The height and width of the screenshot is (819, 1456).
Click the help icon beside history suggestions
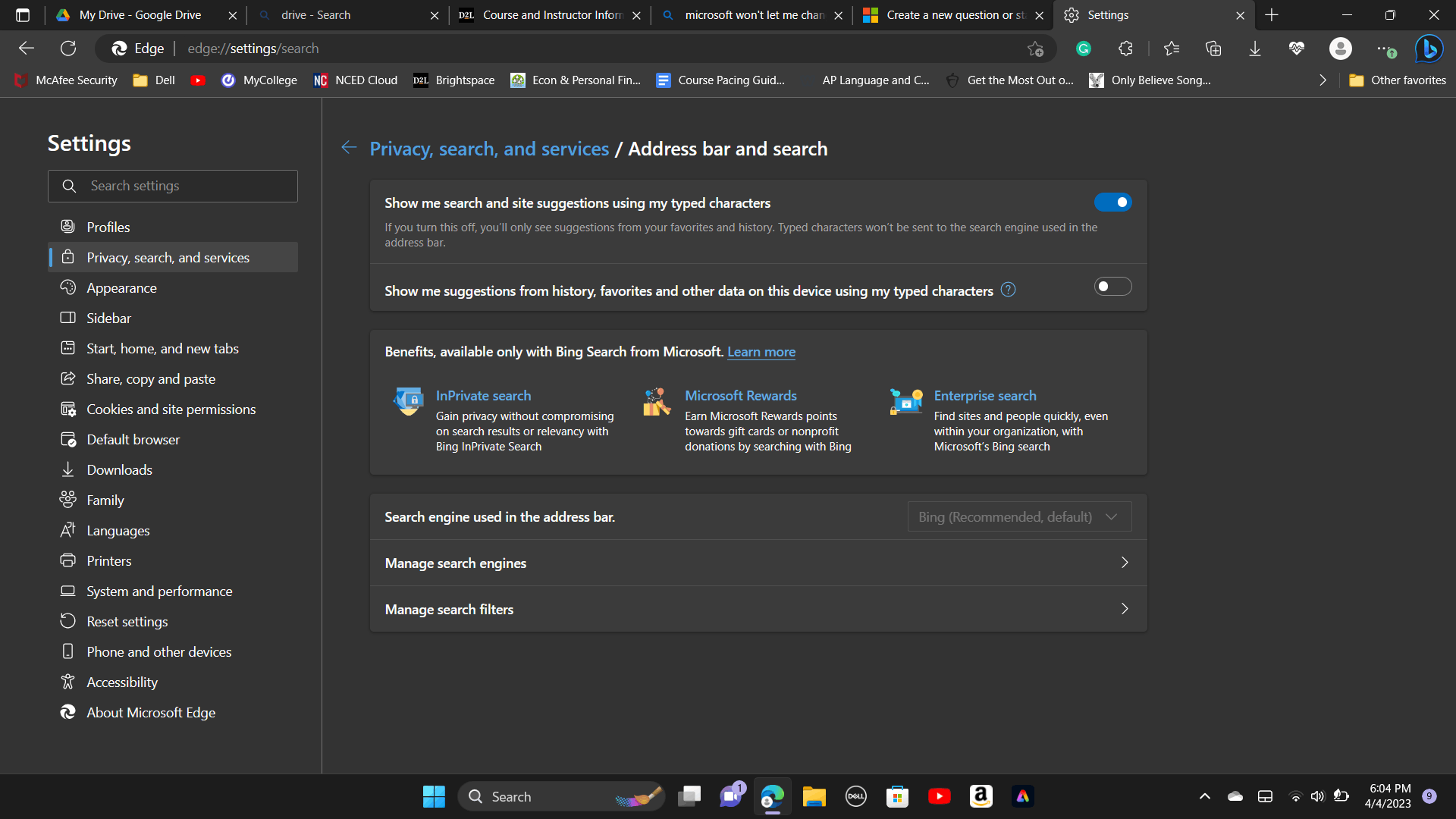(x=1008, y=290)
